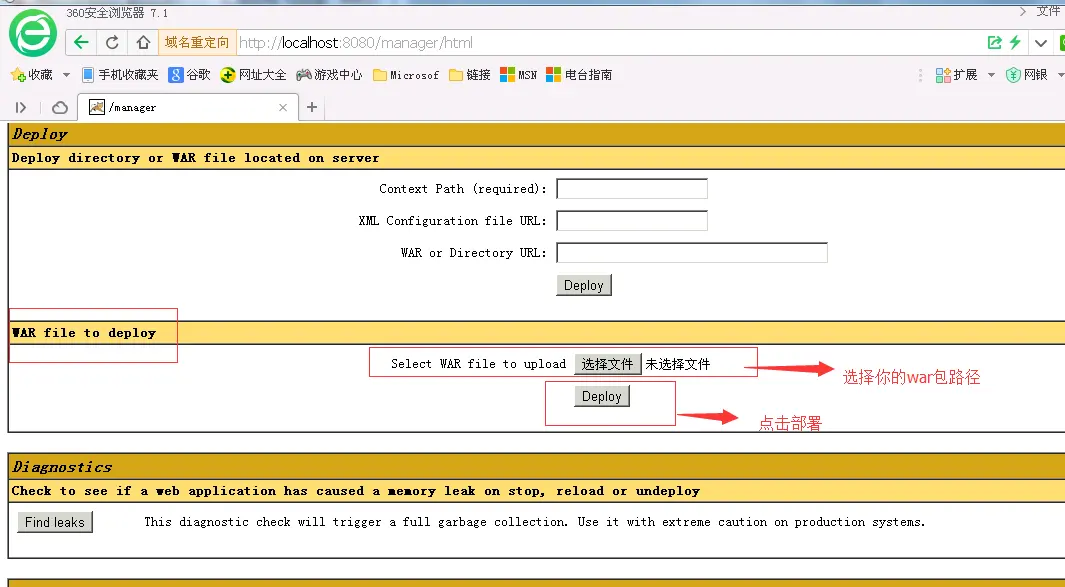Screen dimensions: 1065x587
Task: Click the 未选择文件 no-file-chosen text
Action: pyautogui.click(x=678, y=364)
